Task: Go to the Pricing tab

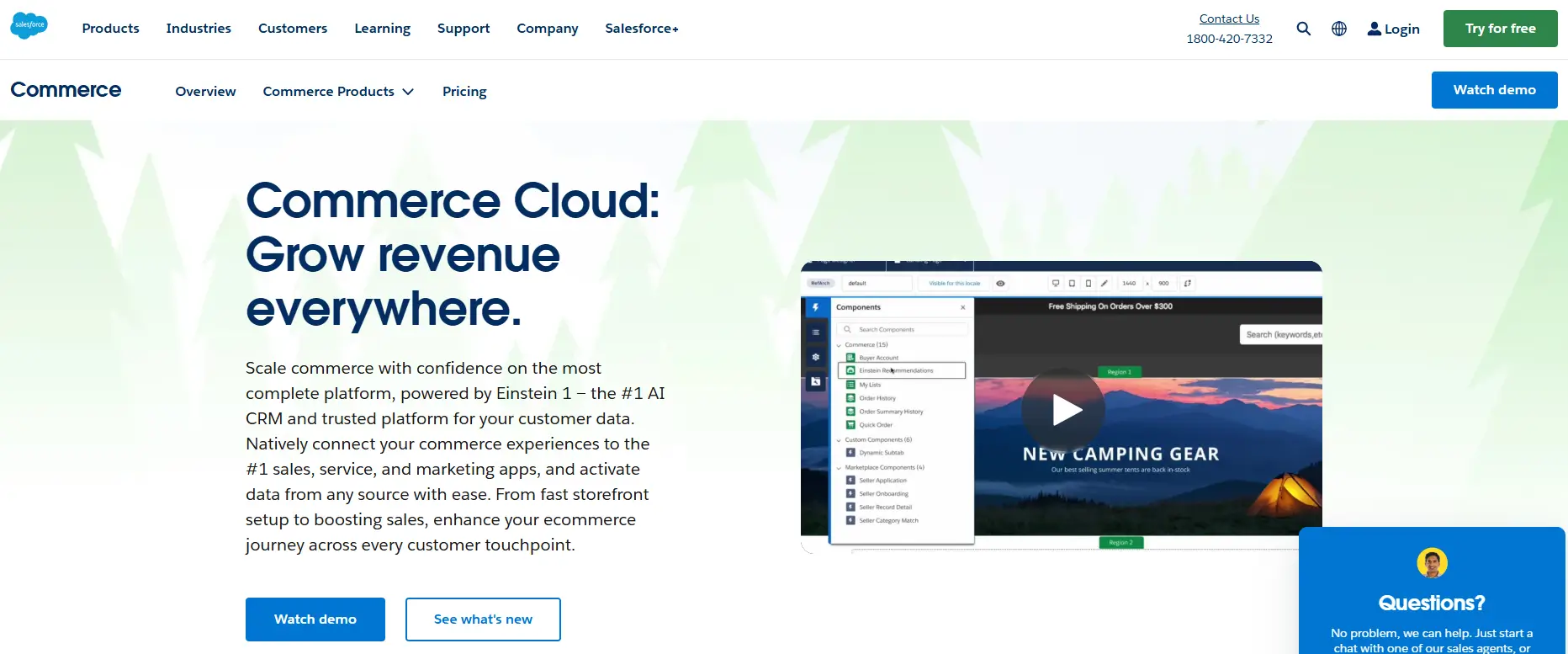Action: point(464,91)
